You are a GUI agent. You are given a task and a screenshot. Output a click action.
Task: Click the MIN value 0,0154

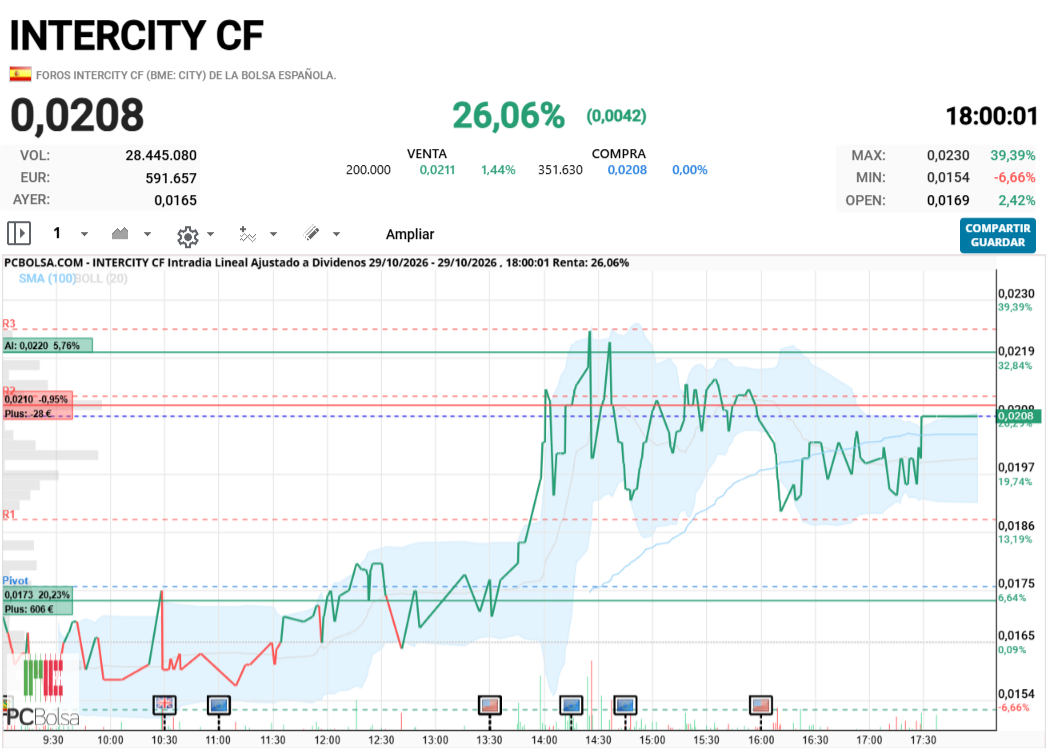click(948, 178)
